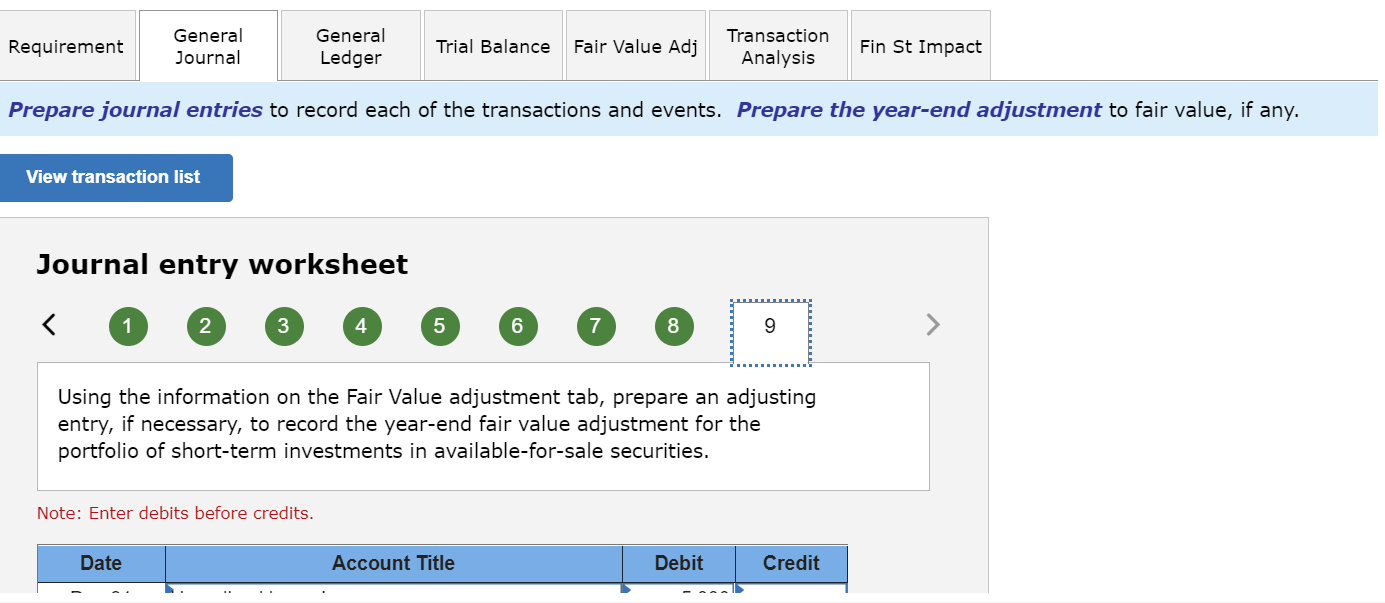Click the Debit entry cell
The width and height of the screenshot is (1385, 603).
coord(678,563)
